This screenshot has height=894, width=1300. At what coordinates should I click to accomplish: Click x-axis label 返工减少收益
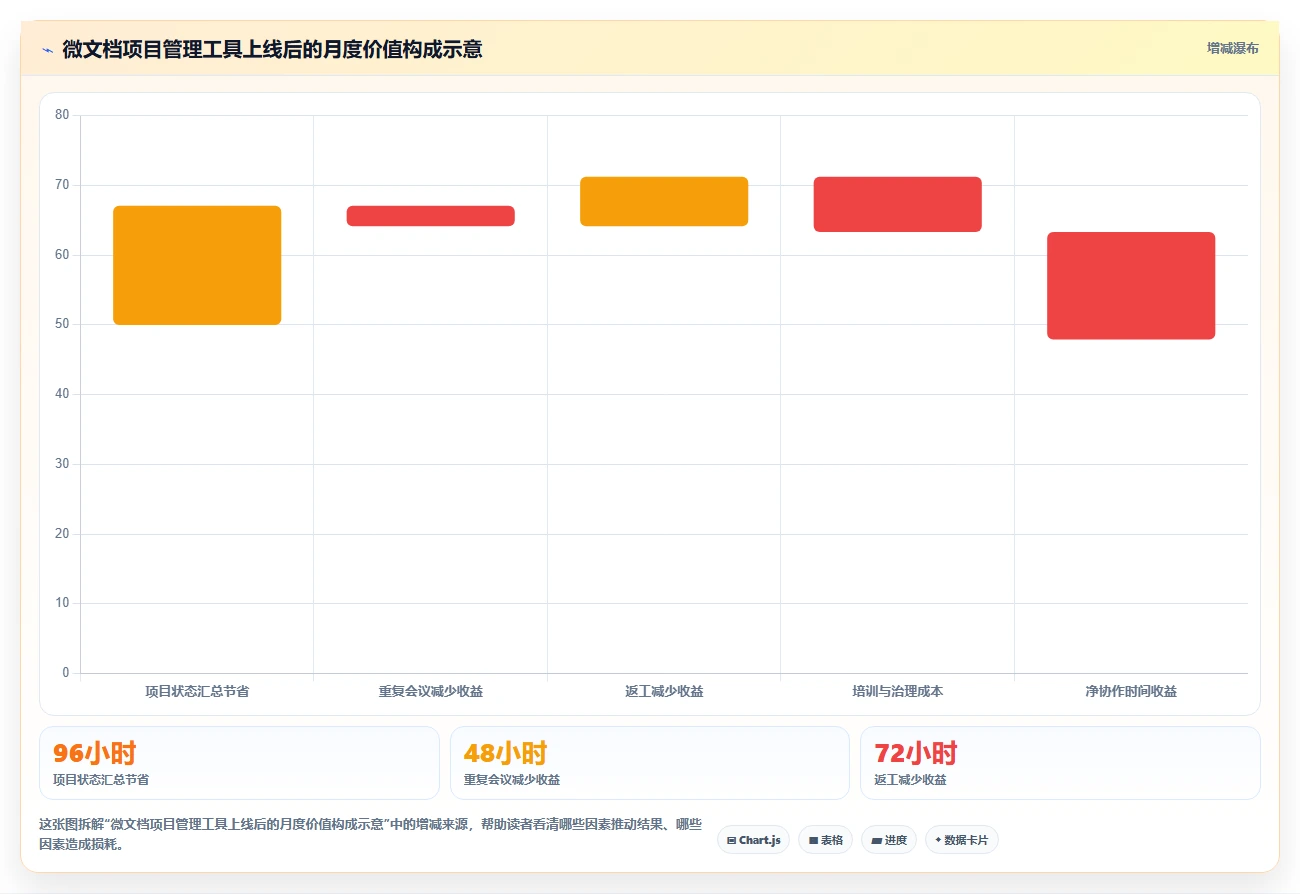point(664,691)
